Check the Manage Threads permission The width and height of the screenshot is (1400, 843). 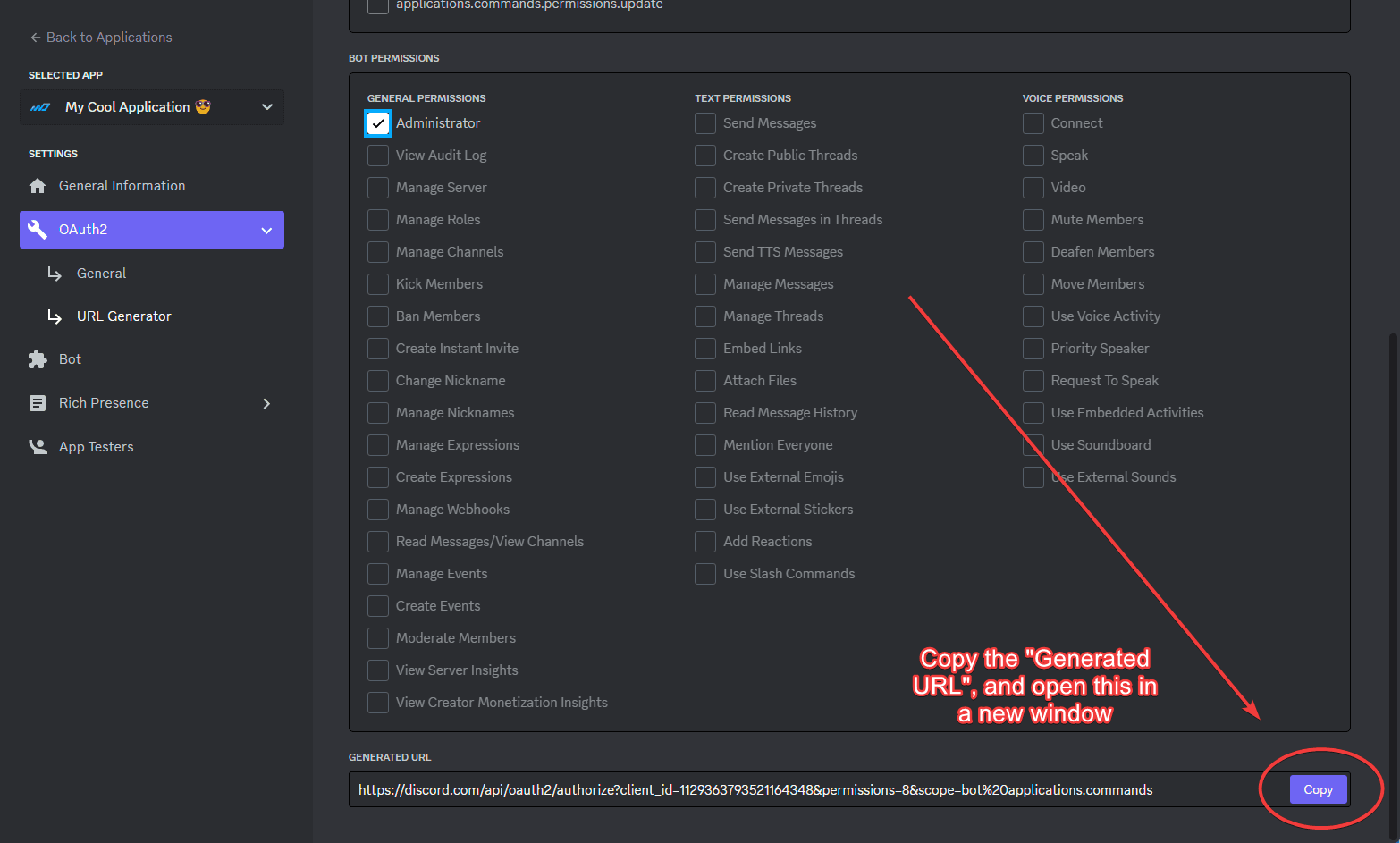point(705,316)
